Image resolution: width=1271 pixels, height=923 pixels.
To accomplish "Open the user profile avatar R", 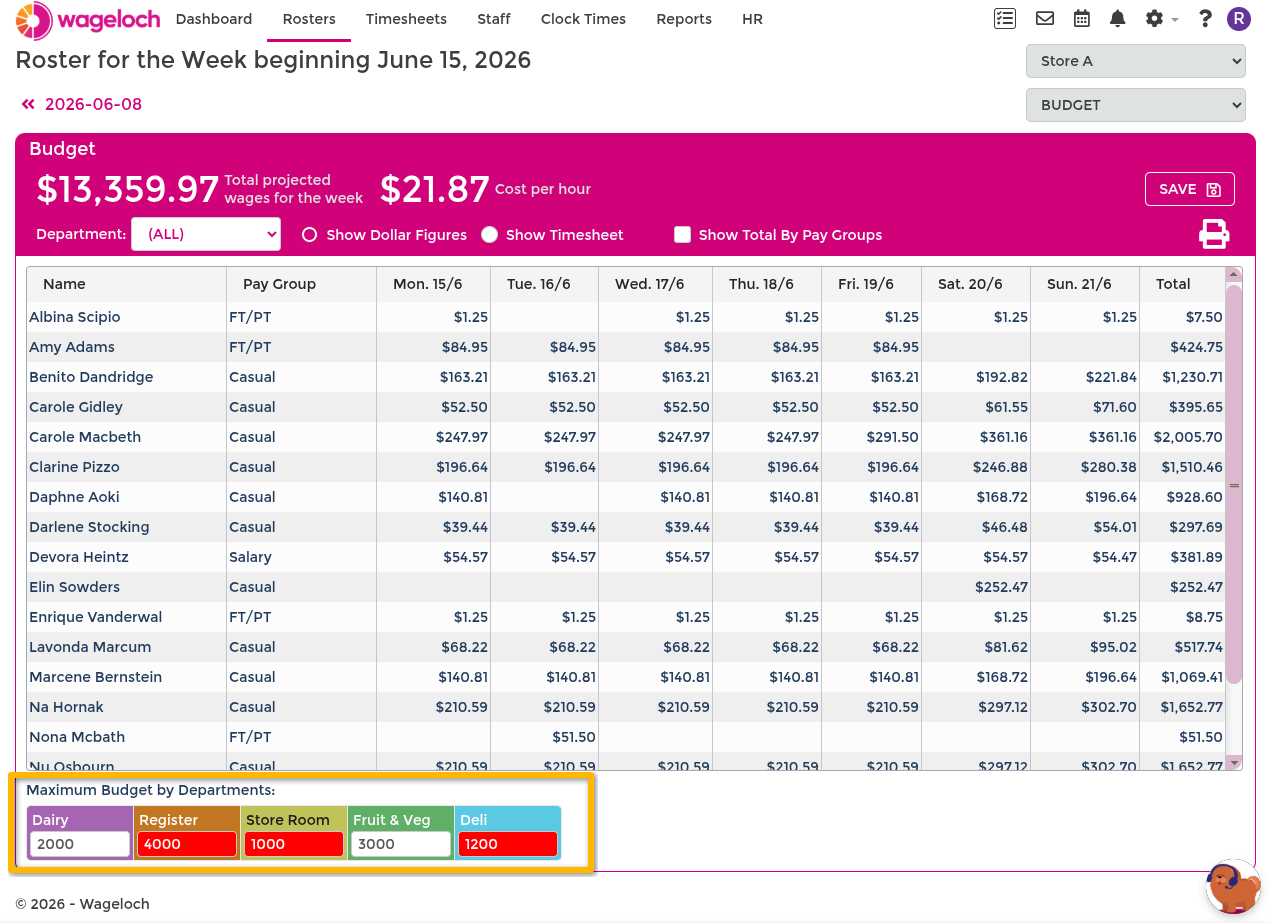I will tap(1239, 18).
